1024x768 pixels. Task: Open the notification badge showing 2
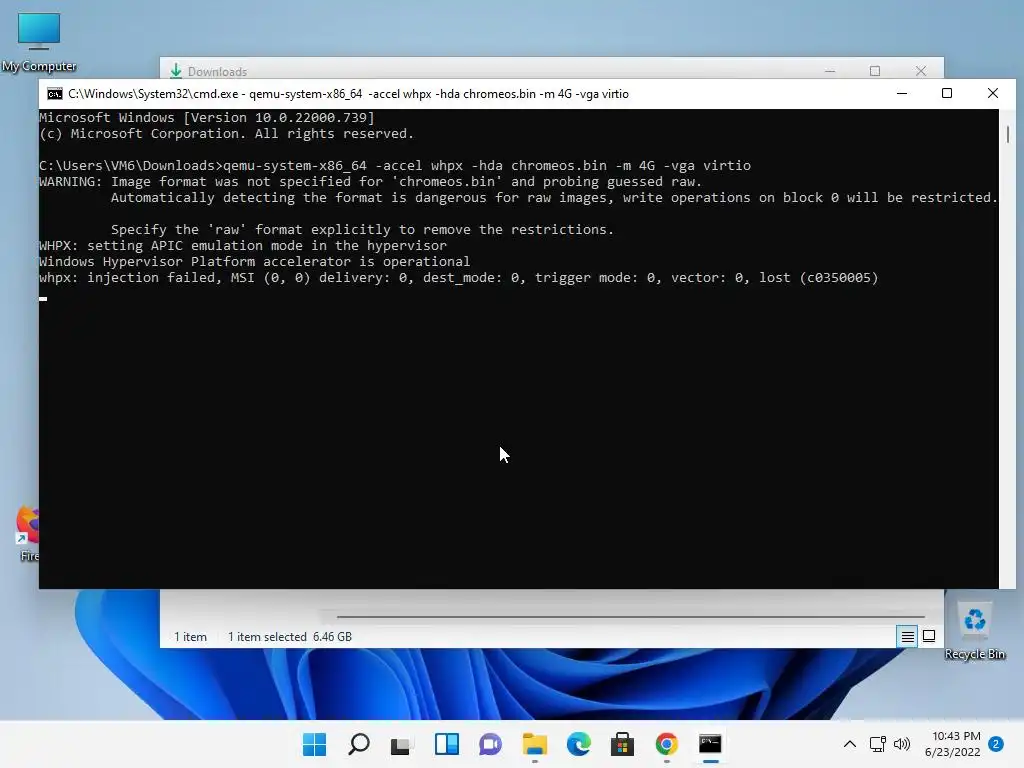(x=996, y=744)
